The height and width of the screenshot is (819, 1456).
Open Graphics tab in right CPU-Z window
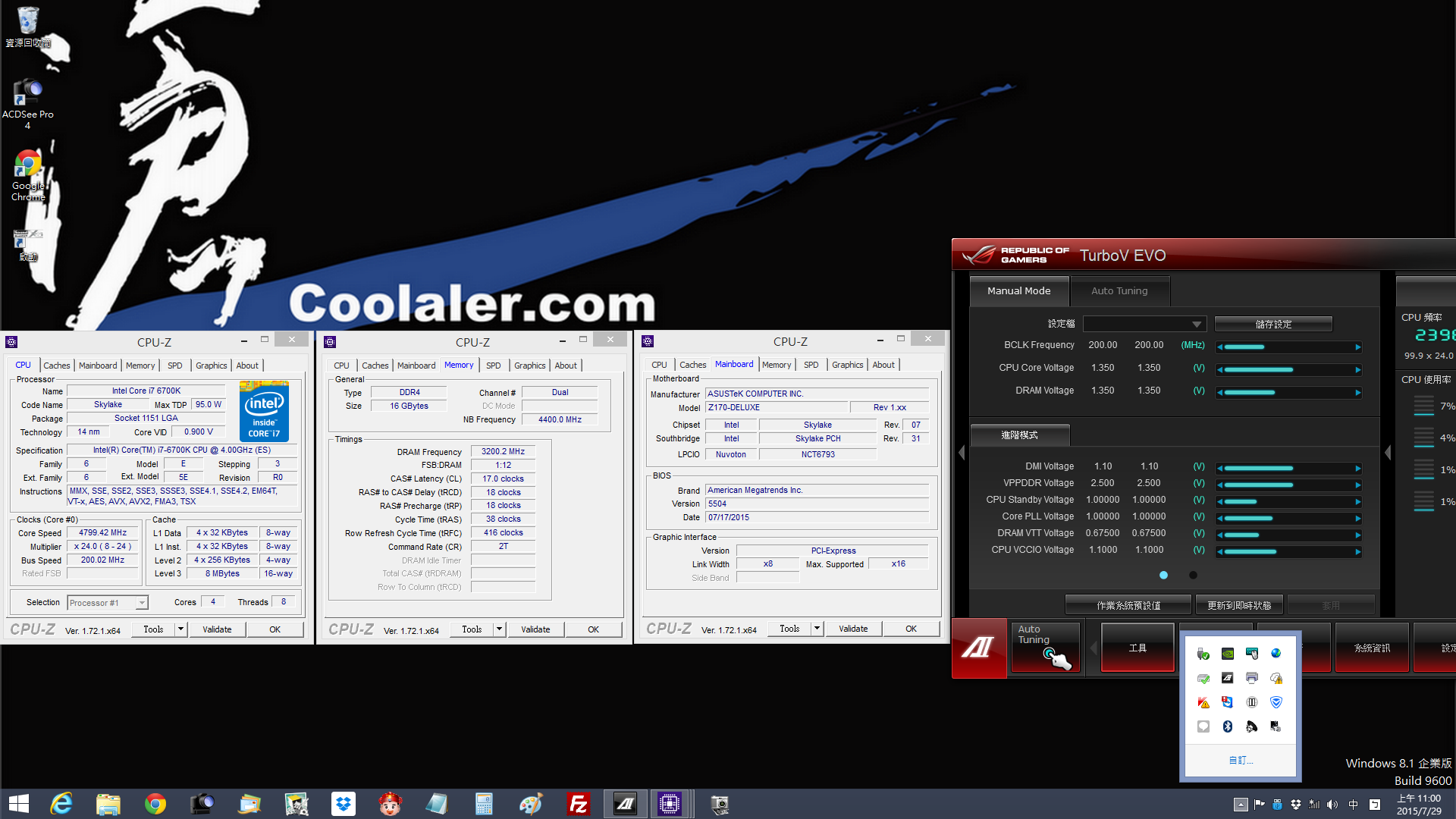(847, 365)
